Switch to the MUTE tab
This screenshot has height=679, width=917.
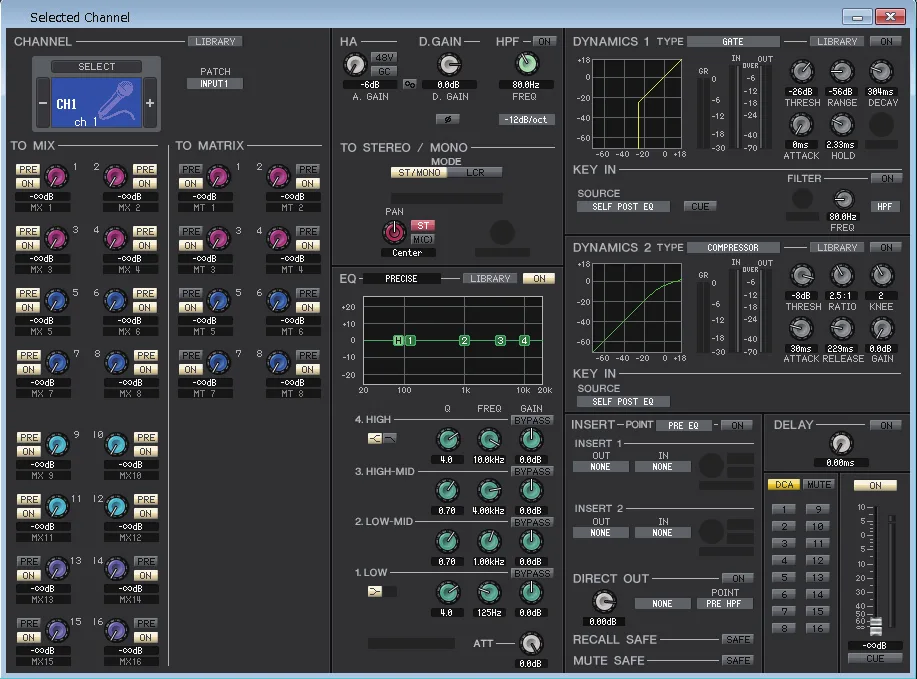tap(819, 485)
